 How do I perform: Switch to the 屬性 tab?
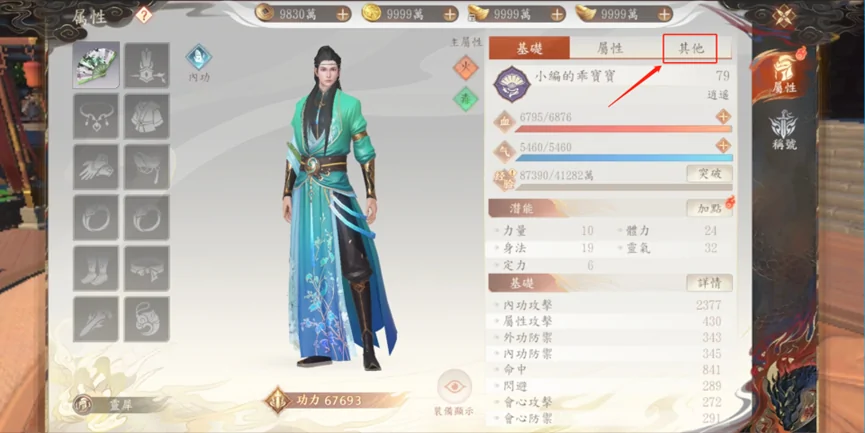tap(610, 49)
